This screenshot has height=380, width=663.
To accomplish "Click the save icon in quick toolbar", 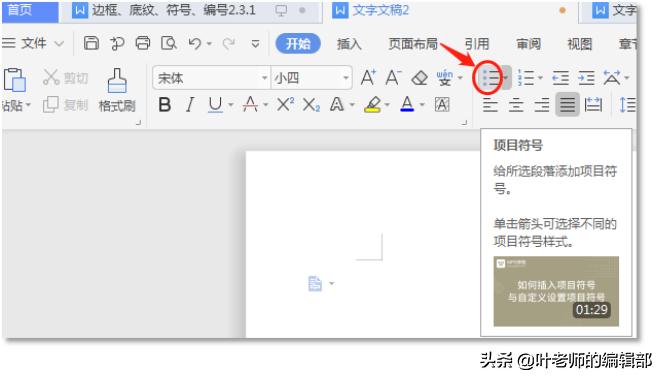I will coord(91,43).
